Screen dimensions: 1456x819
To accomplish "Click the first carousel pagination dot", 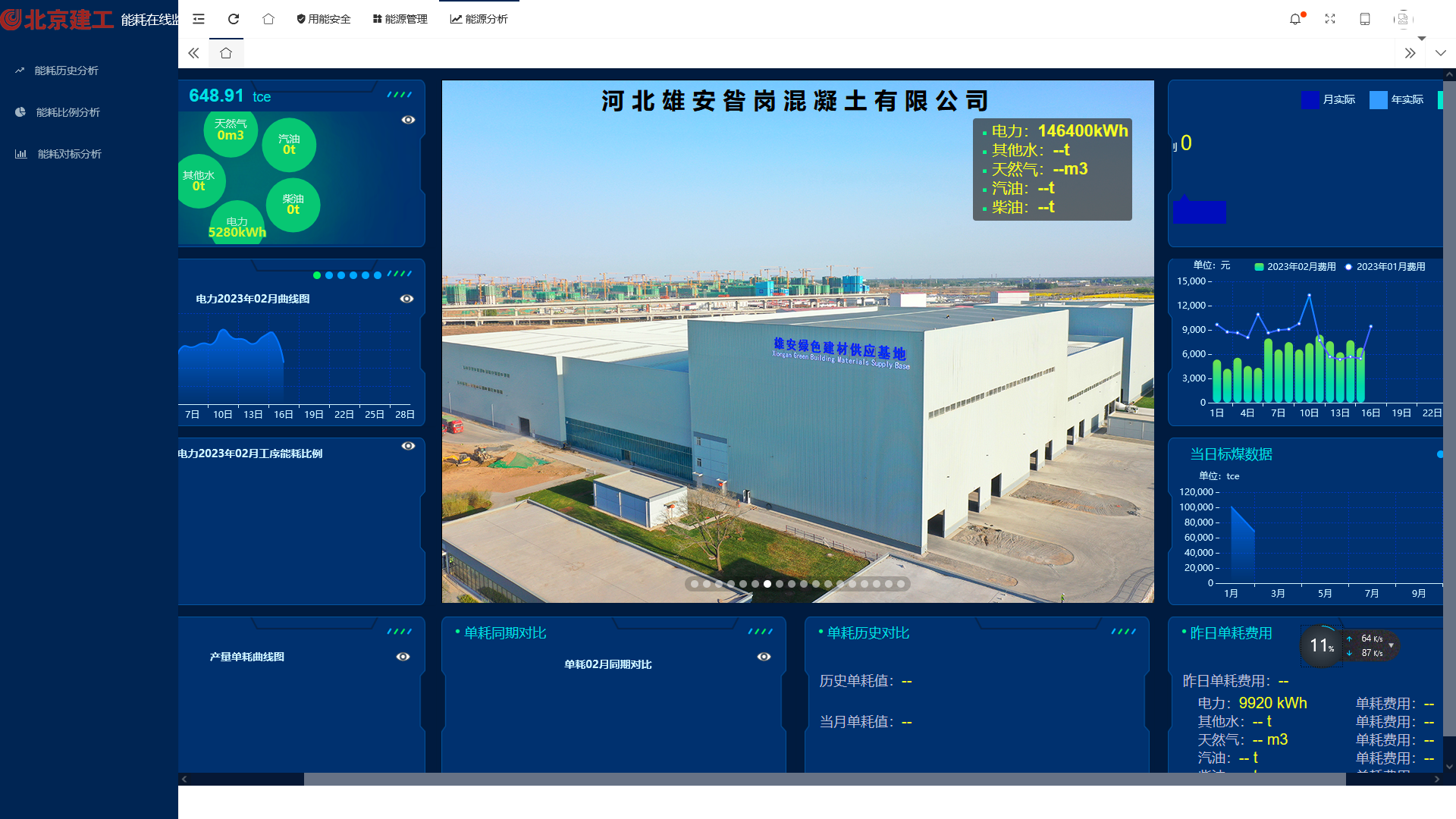I will (x=695, y=584).
